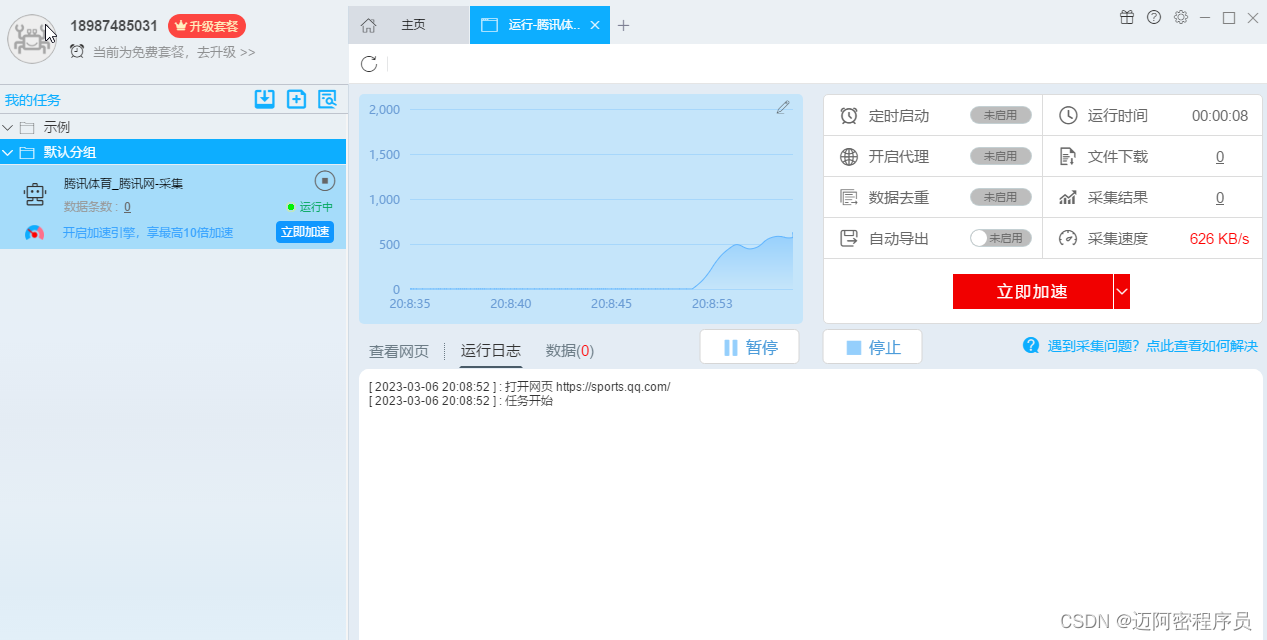Open 我的任务 heading
1267x640 pixels.
32,100
